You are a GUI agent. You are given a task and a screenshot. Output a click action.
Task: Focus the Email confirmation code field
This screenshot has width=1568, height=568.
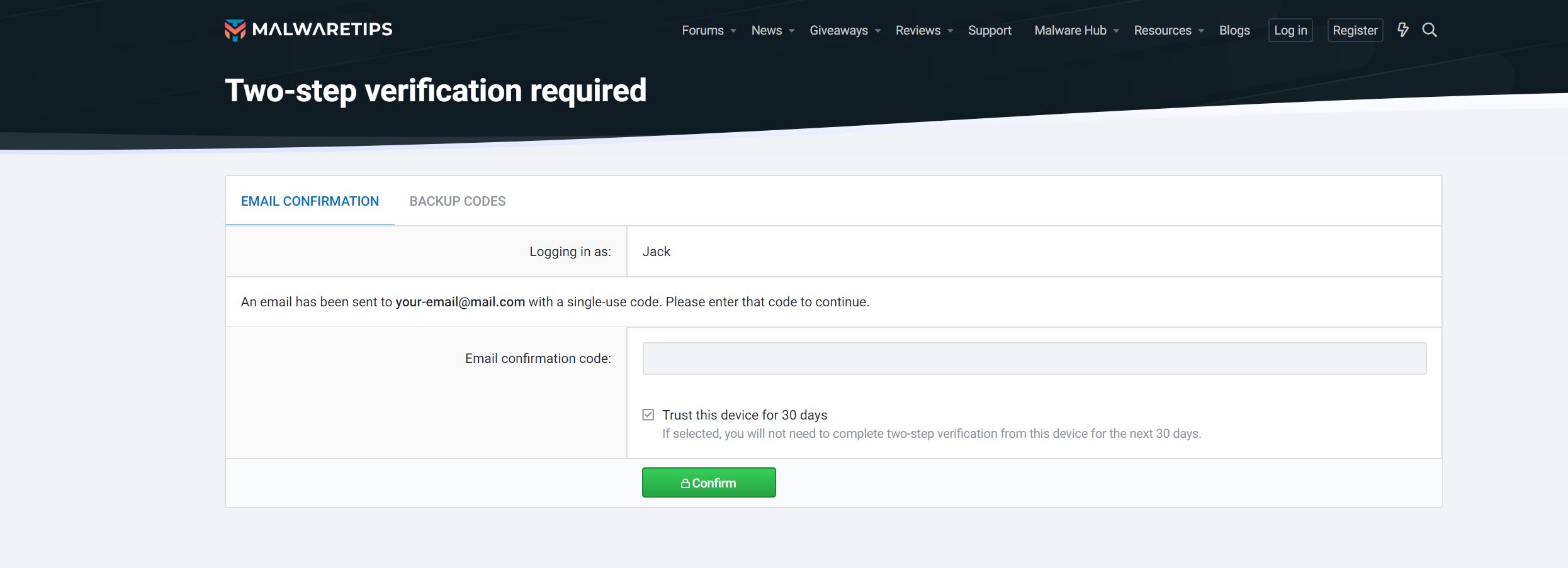(x=1034, y=359)
